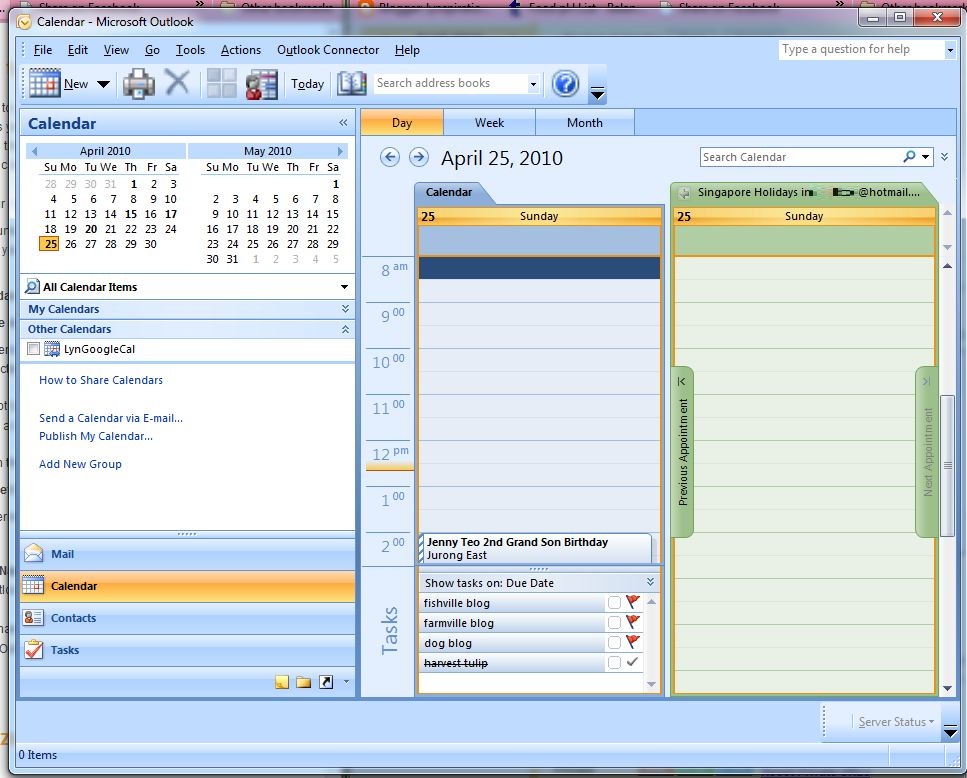The height and width of the screenshot is (778, 967).
Task: Expand the My Calendars section
Action: click(x=345, y=309)
